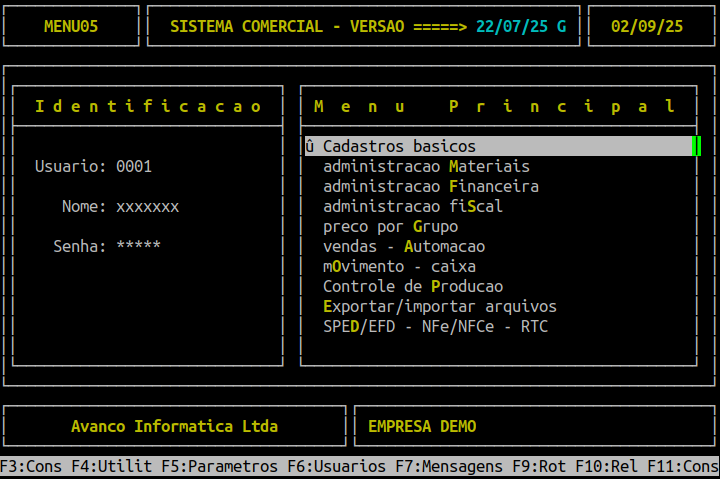Choose administracao Financeira from menu
720x479 pixels.
click(x=431, y=186)
